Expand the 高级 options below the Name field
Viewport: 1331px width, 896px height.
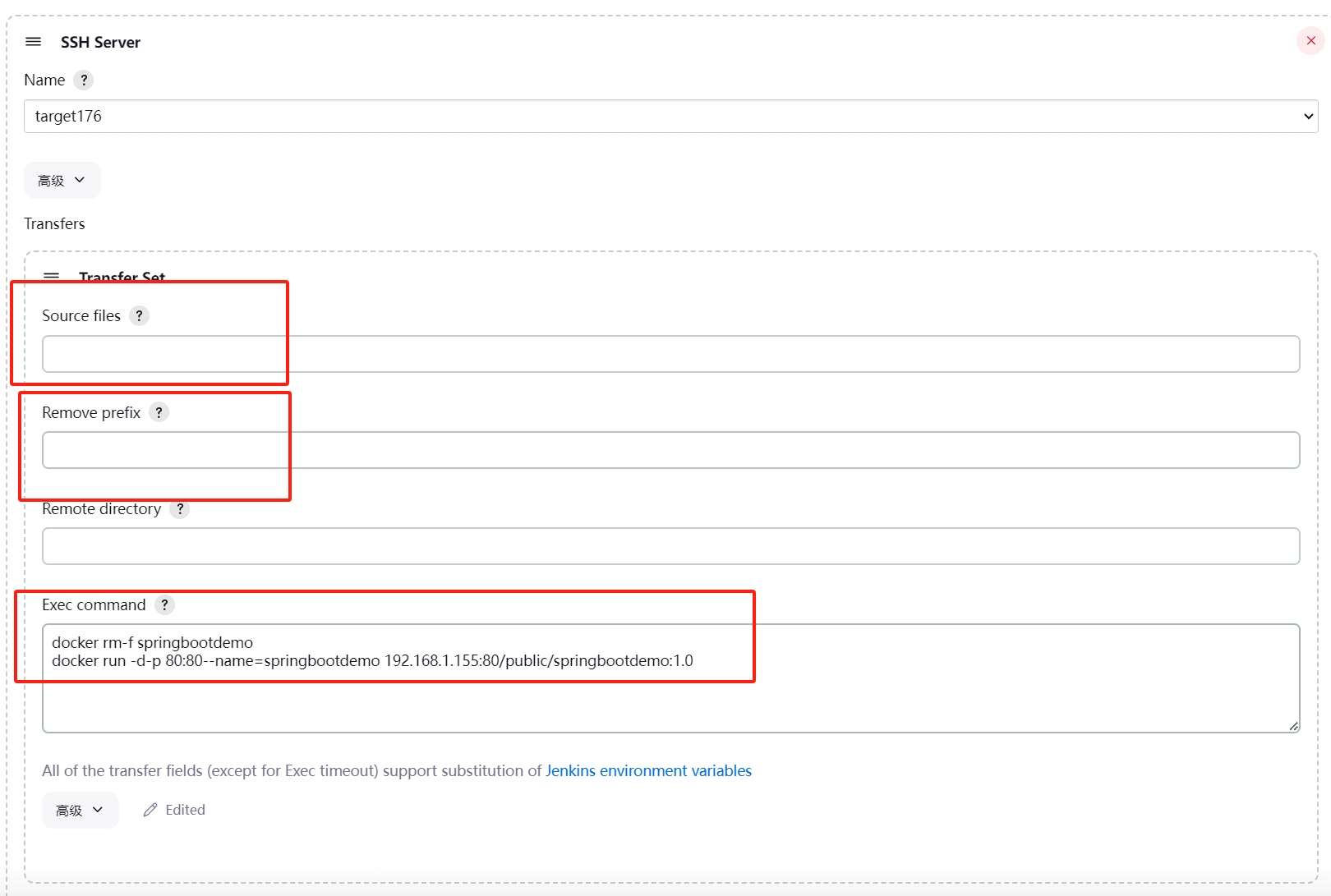62,180
